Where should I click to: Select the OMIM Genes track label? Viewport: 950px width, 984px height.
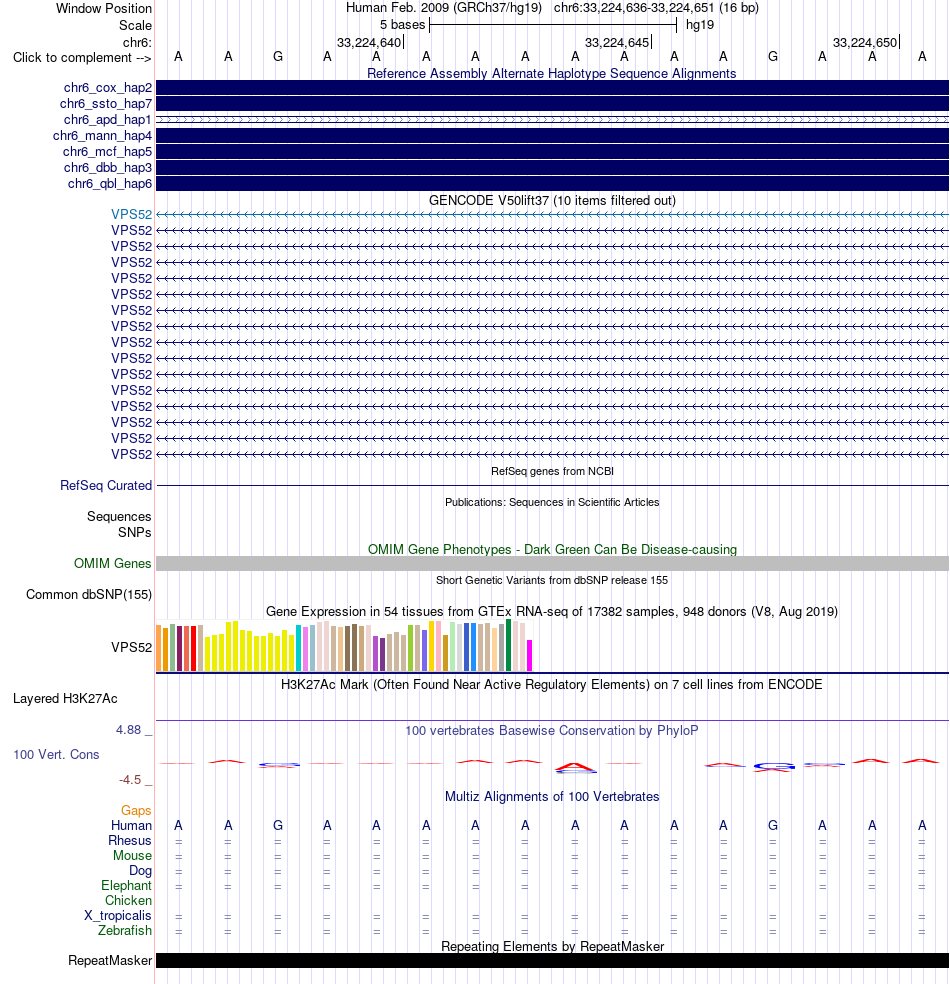pyautogui.click(x=112, y=563)
